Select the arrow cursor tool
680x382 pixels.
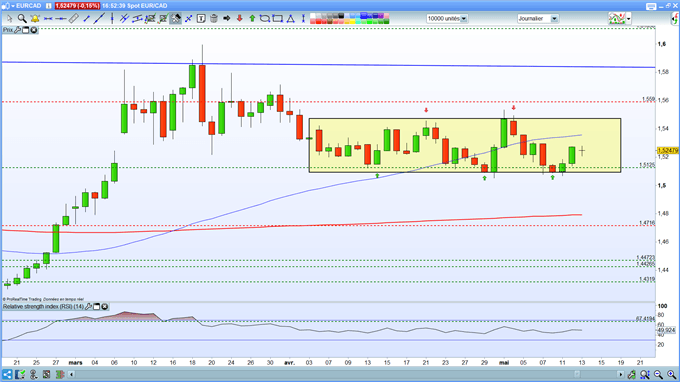tap(10, 19)
